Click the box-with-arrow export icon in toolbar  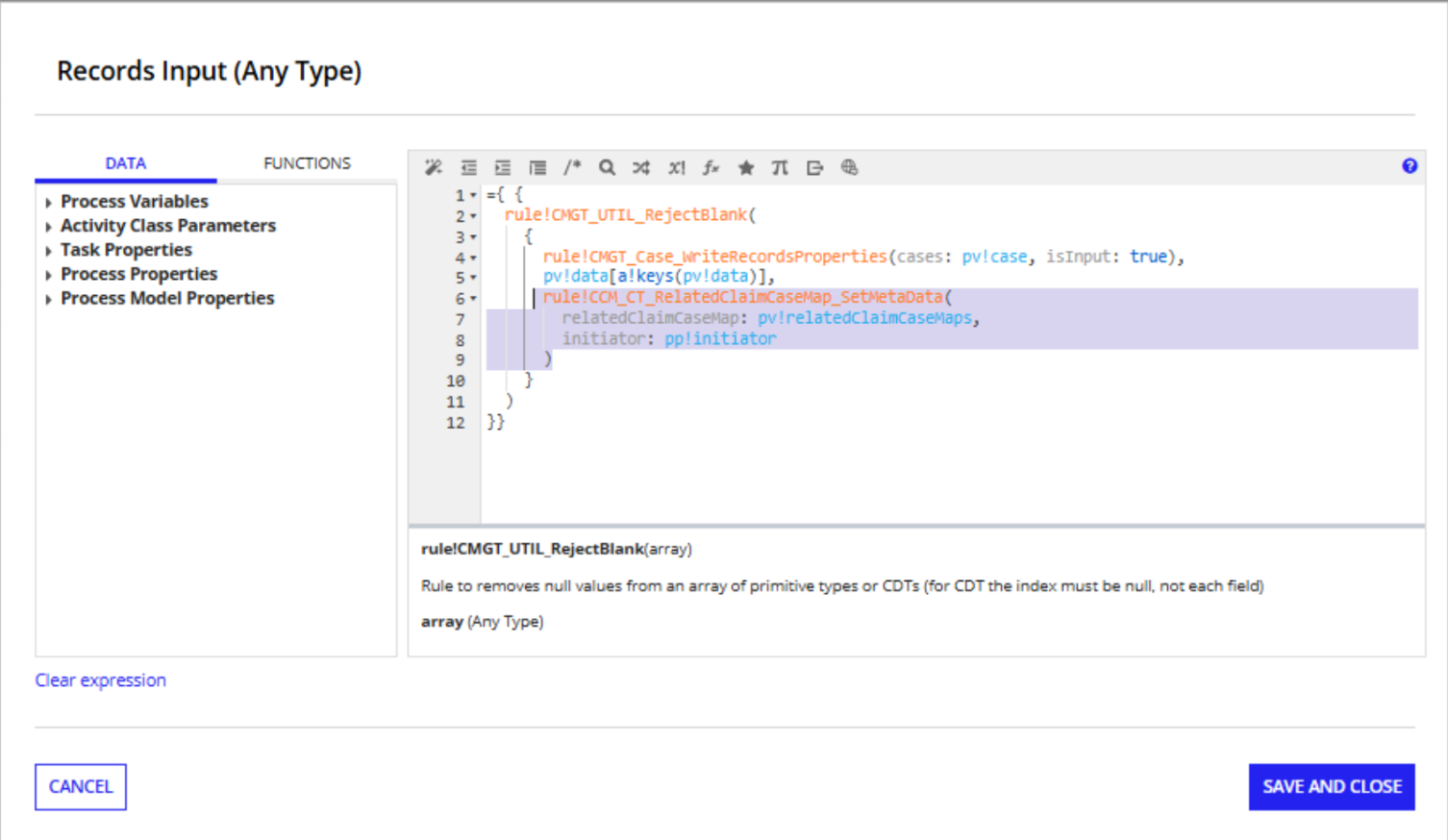tap(815, 167)
